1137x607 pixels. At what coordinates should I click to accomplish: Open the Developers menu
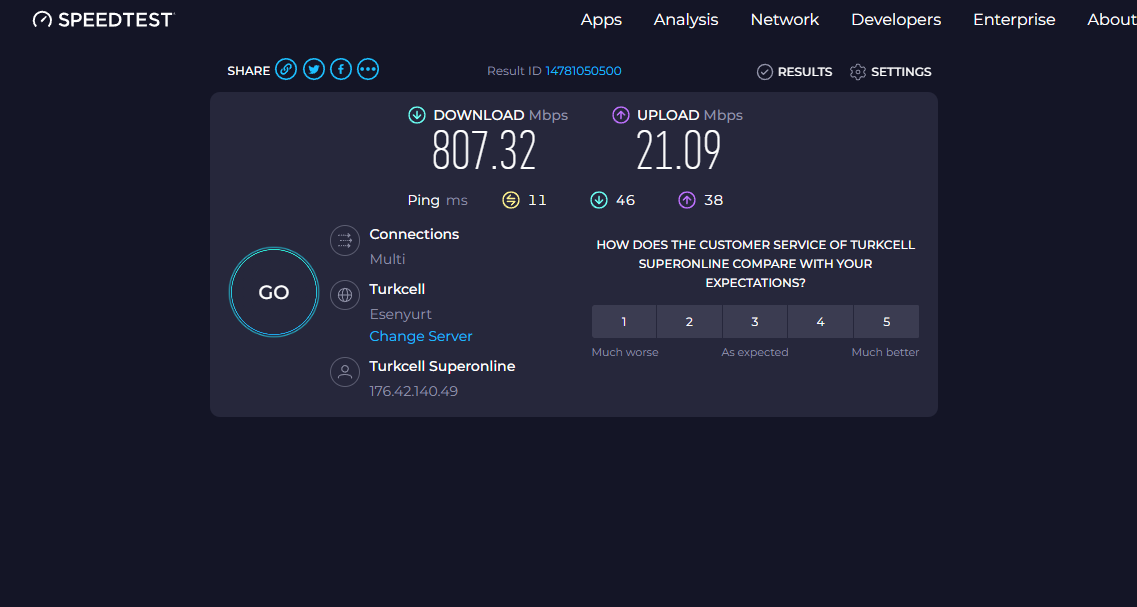[x=895, y=20]
